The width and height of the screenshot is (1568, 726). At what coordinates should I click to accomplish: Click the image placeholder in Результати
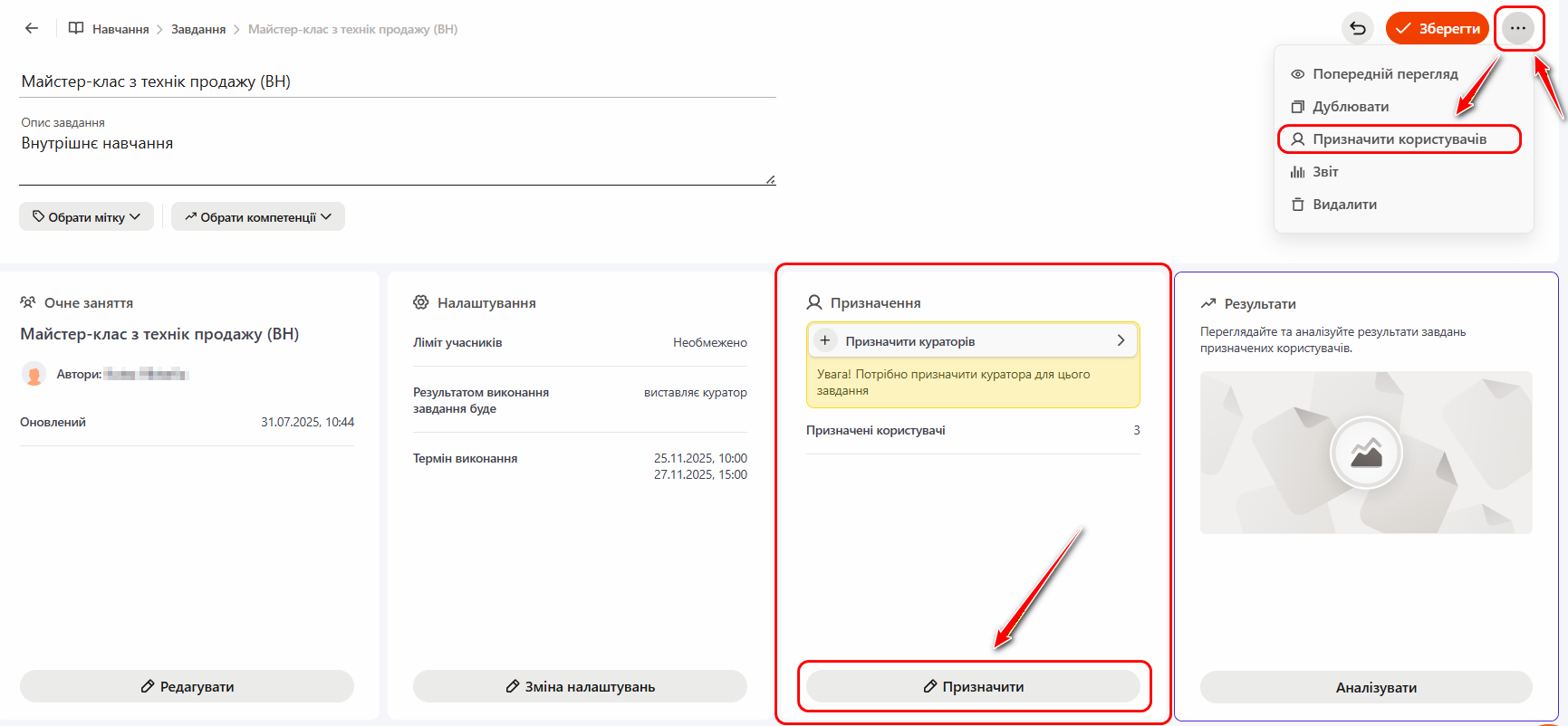(x=1365, y=452)
